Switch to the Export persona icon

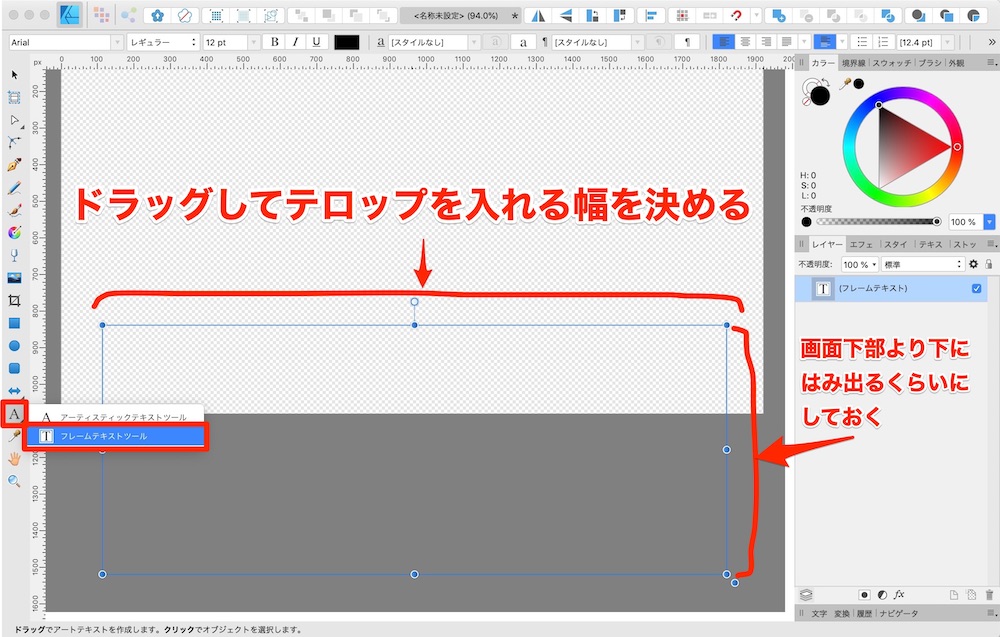129,15
